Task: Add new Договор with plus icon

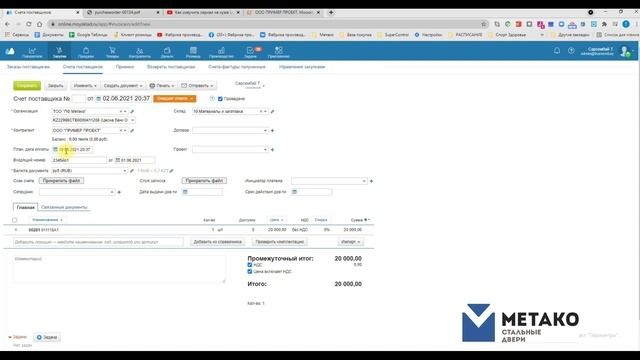Action: (x=273, y=131)
